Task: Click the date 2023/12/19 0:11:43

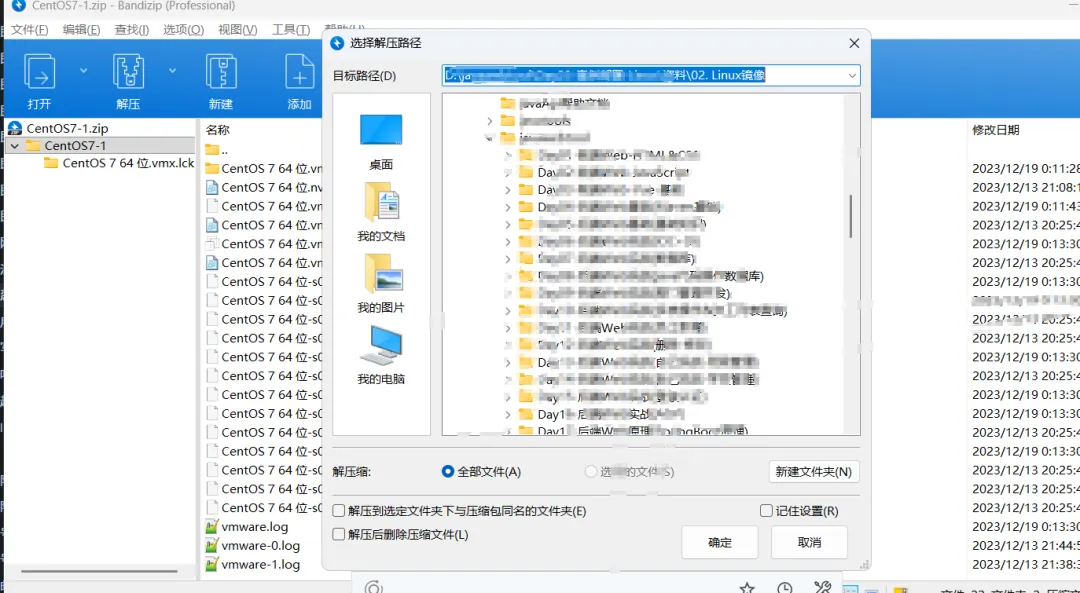Action: 1026,206
